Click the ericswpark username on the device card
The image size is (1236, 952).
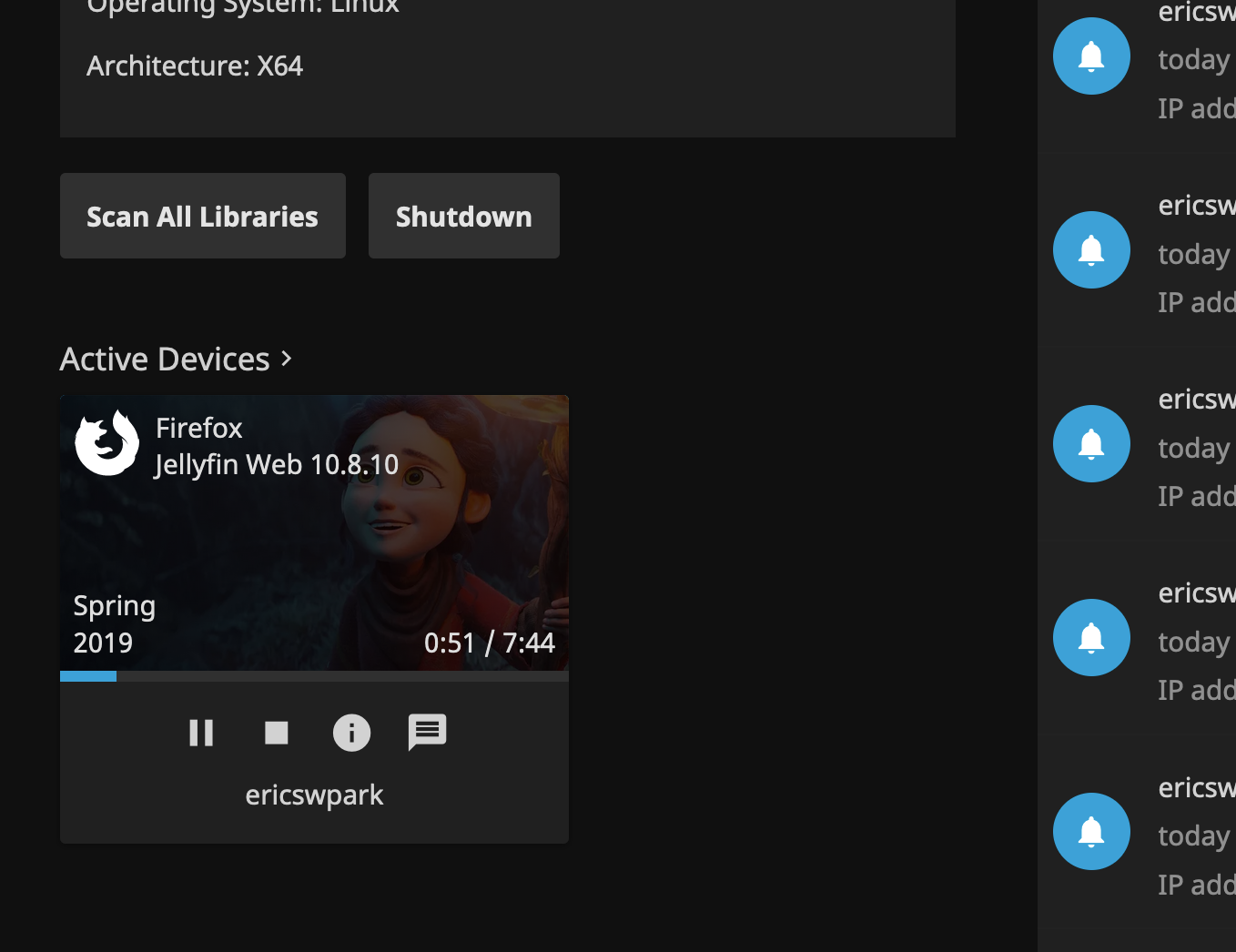pos(314,795)
